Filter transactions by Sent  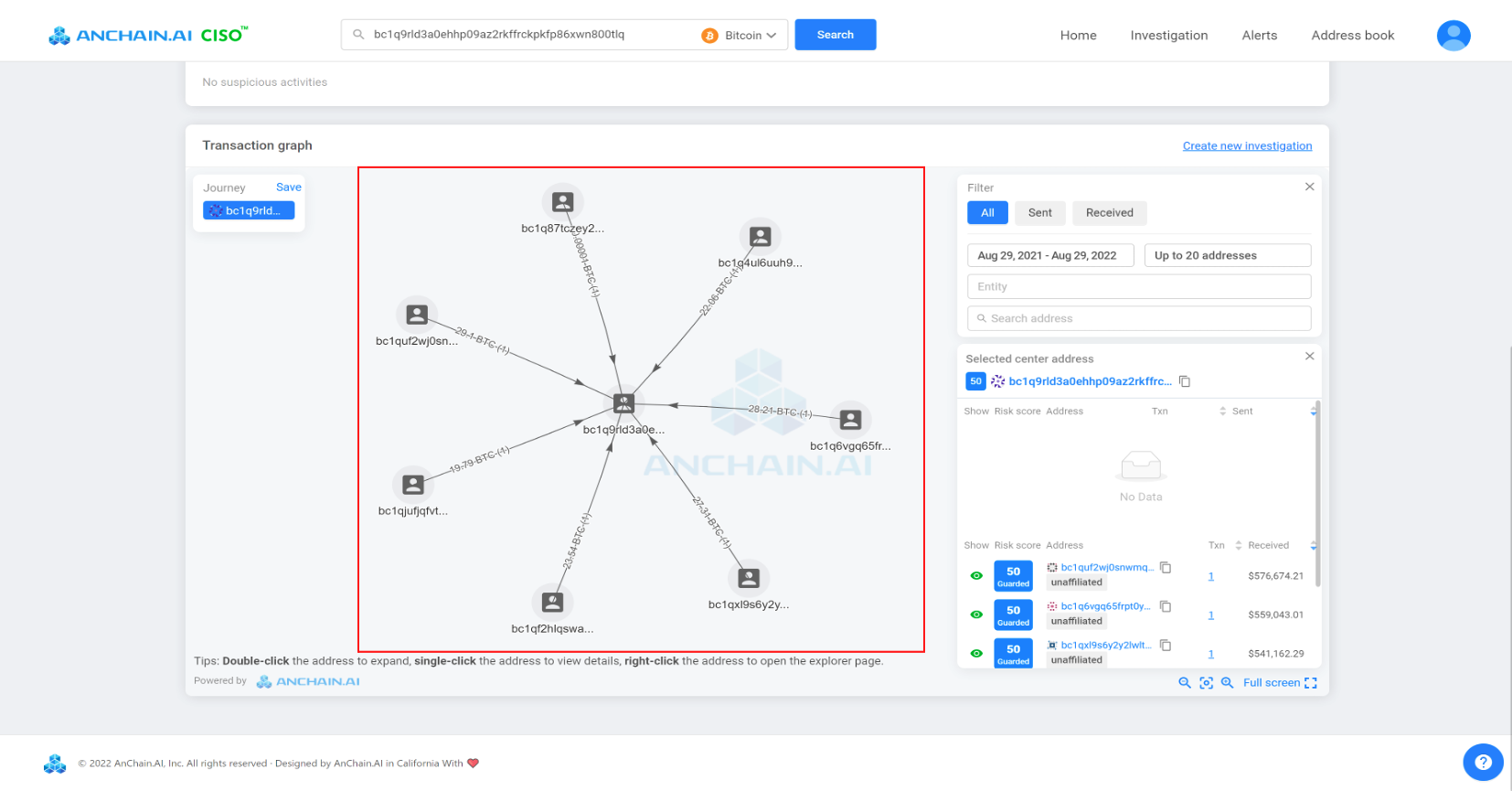[1040, 213]
